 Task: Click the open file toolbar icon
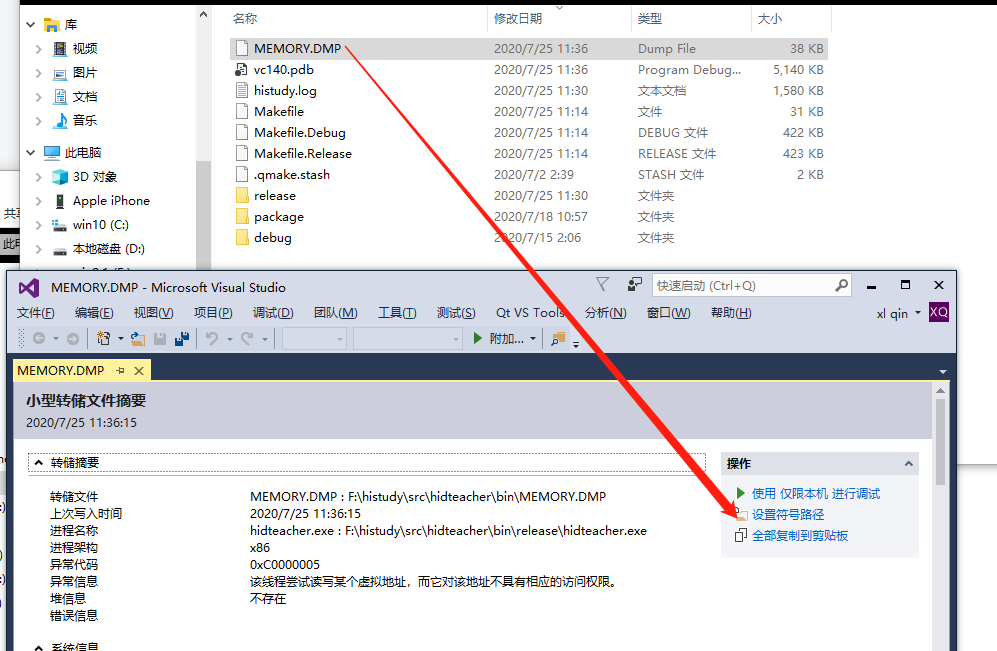(x=138, y=339)
